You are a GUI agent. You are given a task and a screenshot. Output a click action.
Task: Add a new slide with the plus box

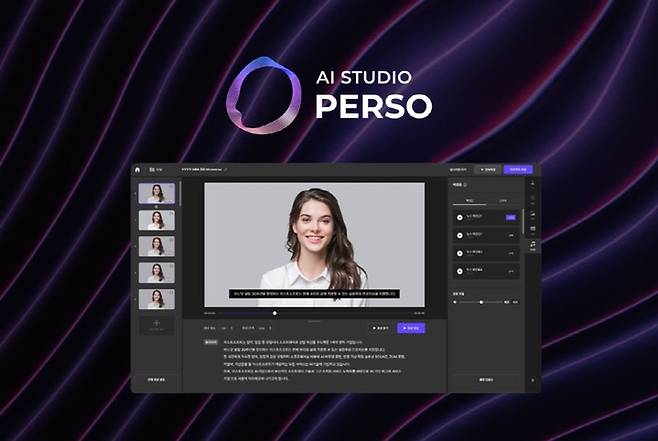coord(157,325)
